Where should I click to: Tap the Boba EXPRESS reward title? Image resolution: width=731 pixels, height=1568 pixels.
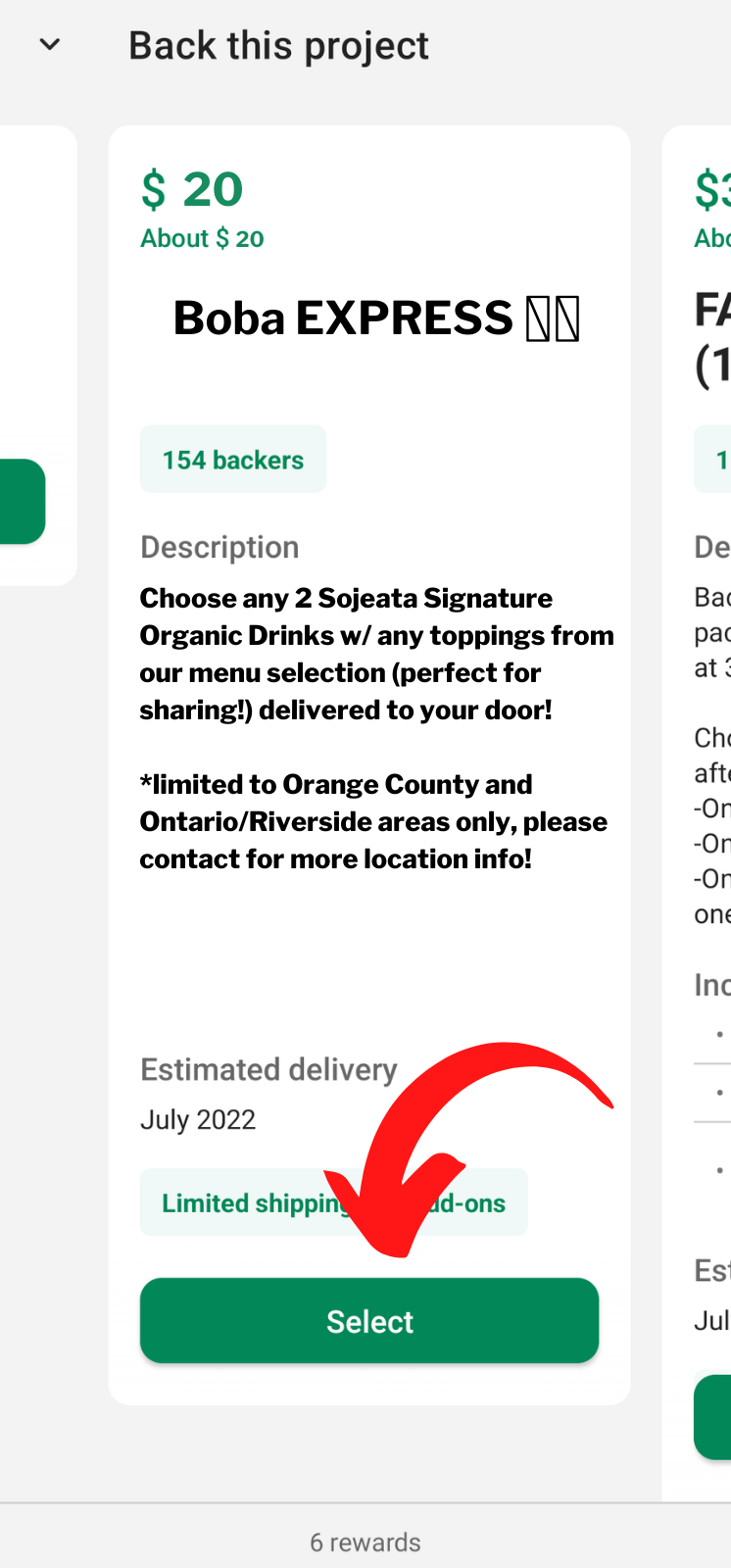[x=343, y=318]
